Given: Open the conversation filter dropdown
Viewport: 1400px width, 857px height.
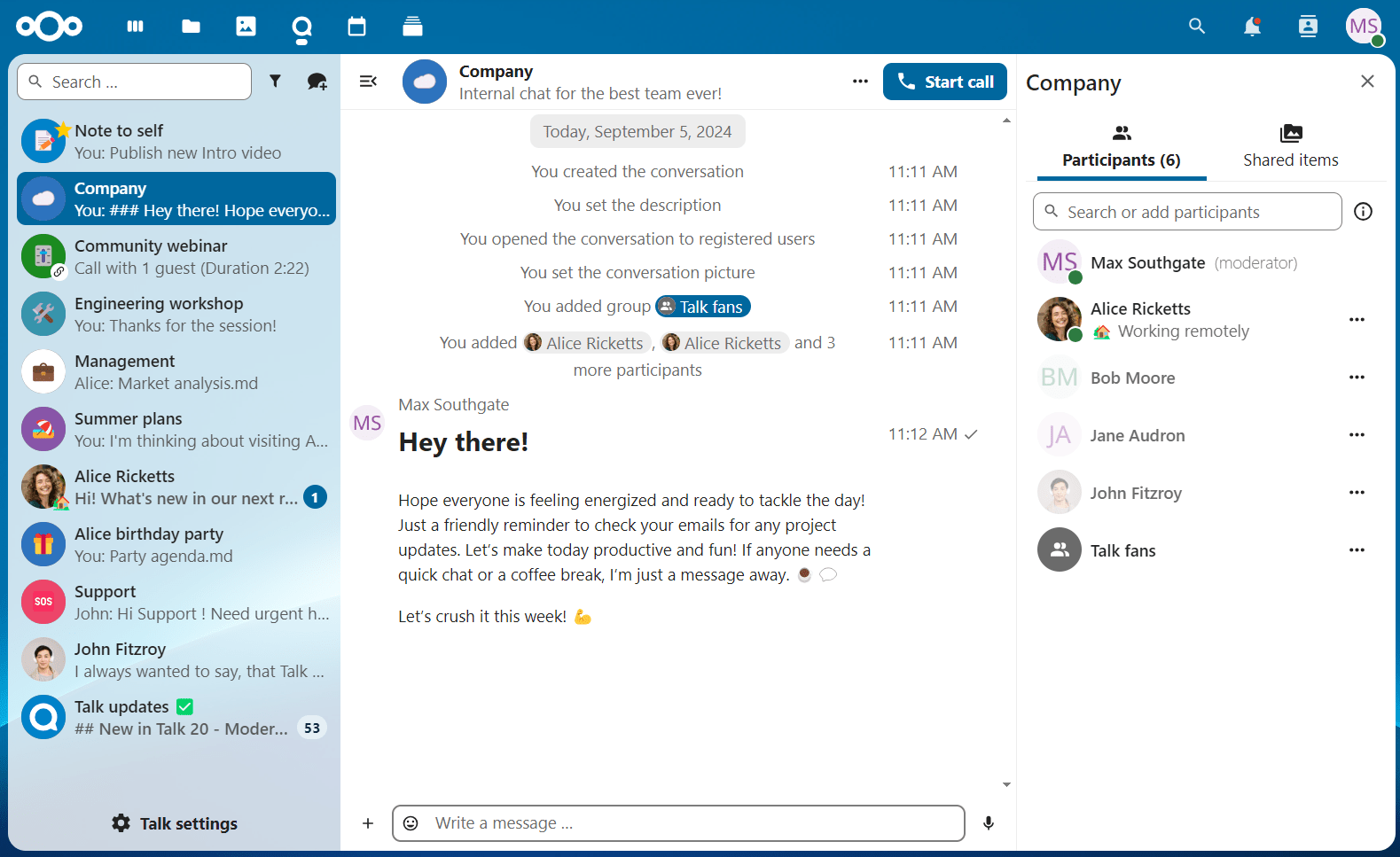Looking at the screenshot, I should coord(276,82).
